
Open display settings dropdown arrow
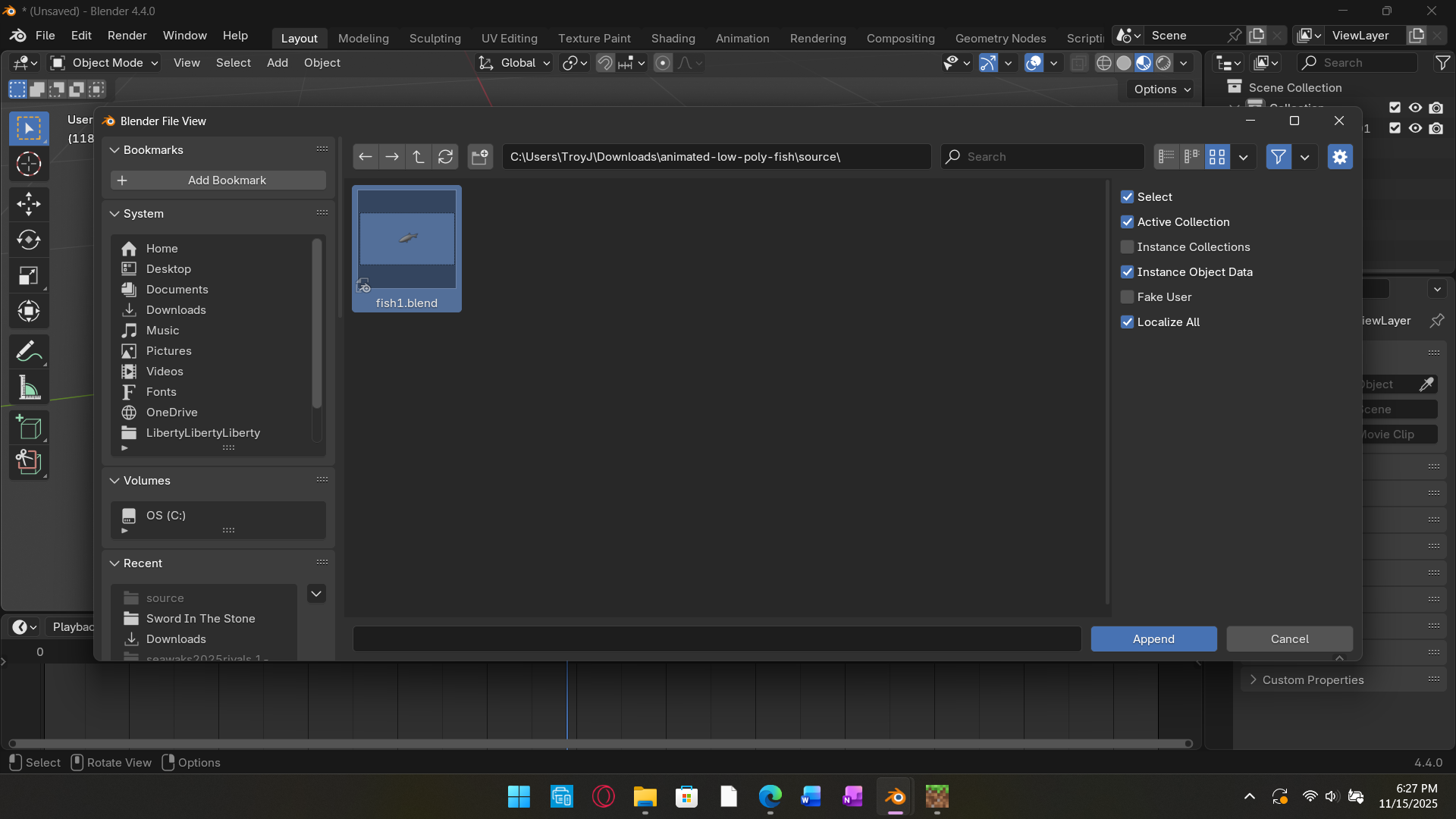point(1243,157)
